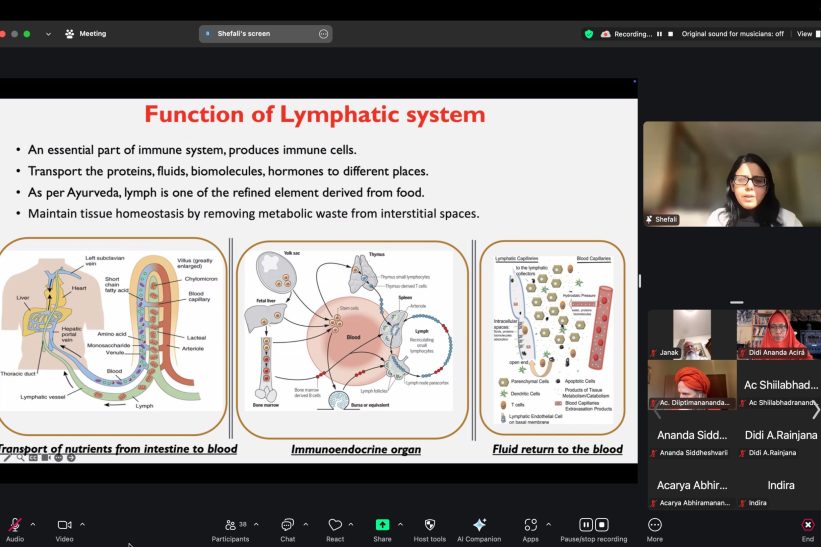Image resolution: width=821 pixels, height=547 pixels.
Task: Open the More options ellipsis icon
Action: [655, 525]
